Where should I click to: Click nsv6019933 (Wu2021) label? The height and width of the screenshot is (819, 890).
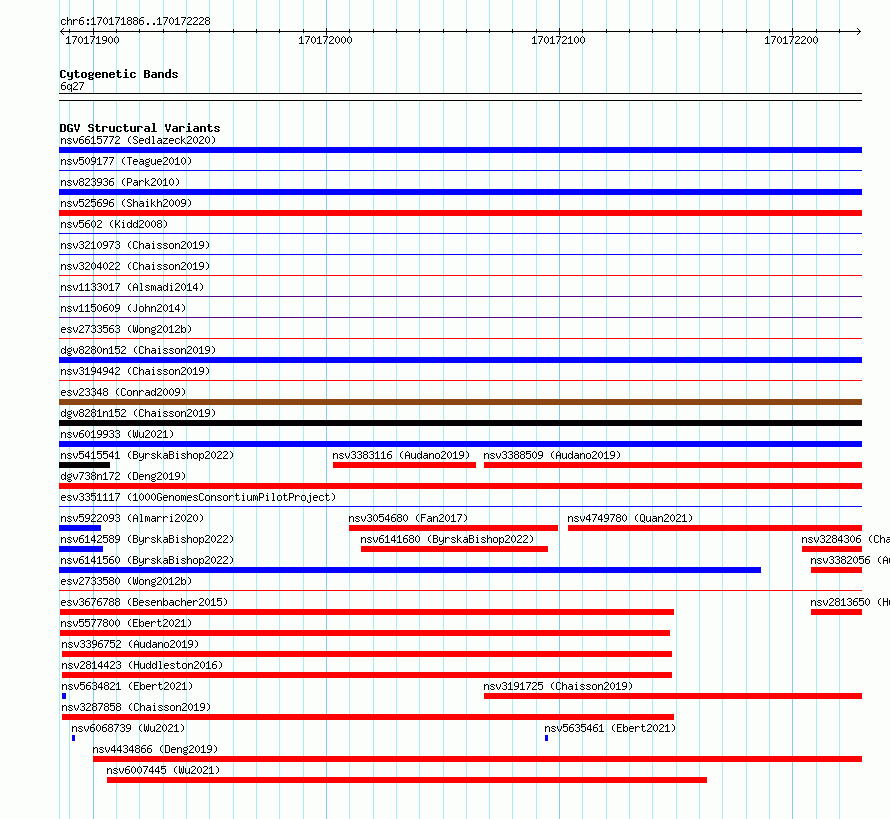pos(117,434)
